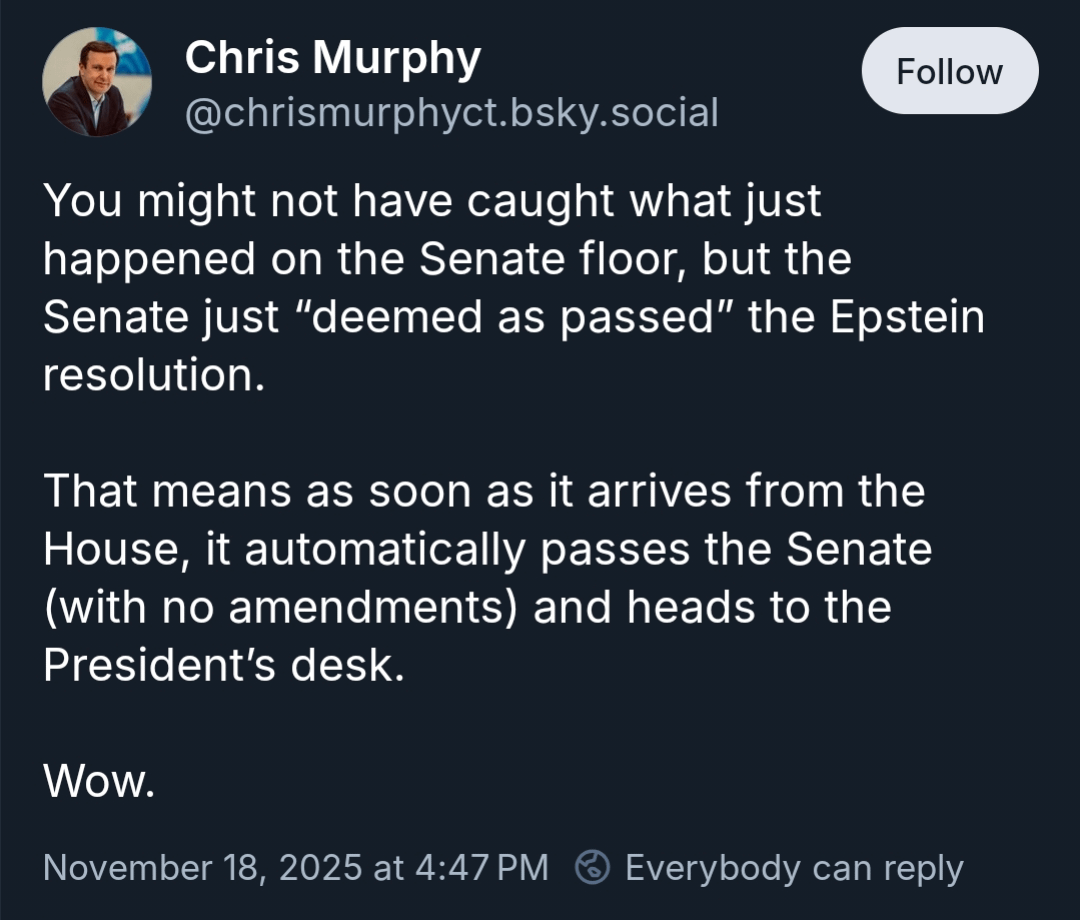Click the phrase "(with no amendments)"
This screenshot has width=1080, height=920.
pos(281,607)
